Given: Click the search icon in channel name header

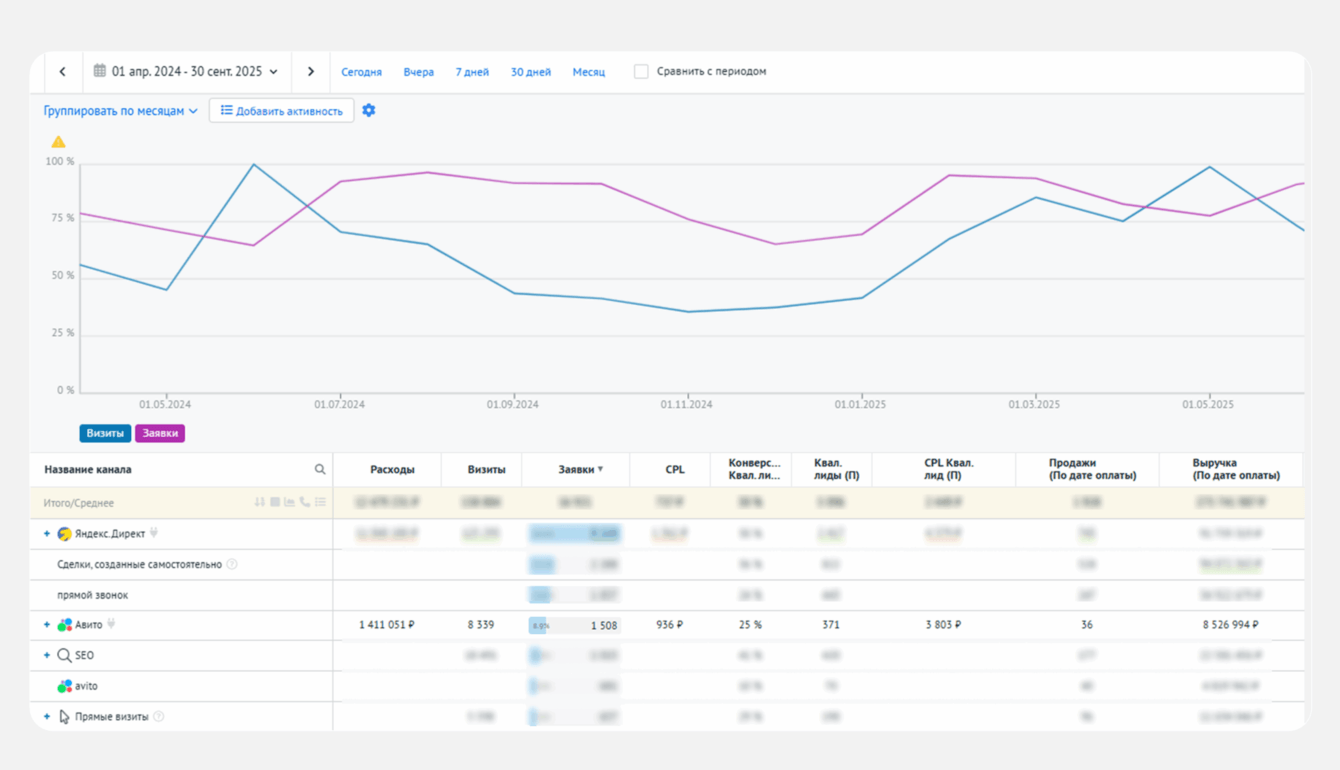Looking at the screenshot, I should (320, 469).
